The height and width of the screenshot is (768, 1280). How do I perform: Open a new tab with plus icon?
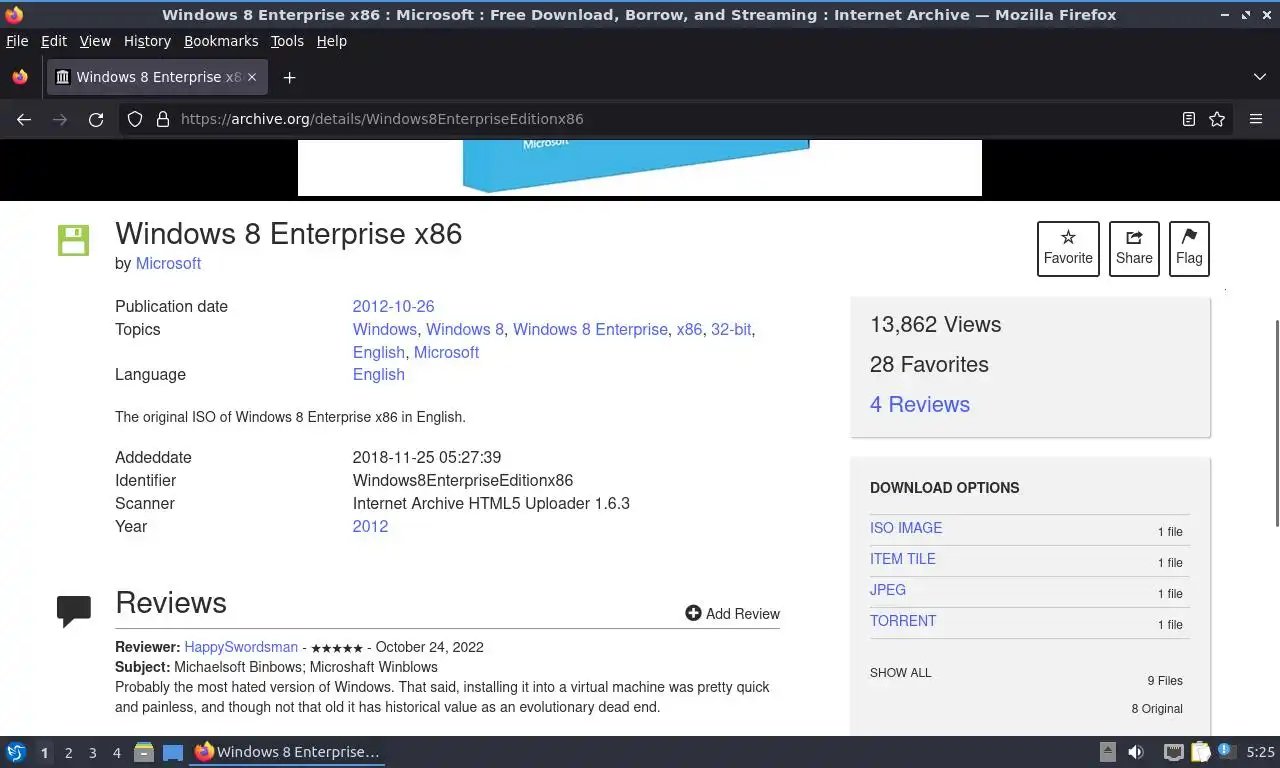(x=289, y=77)
